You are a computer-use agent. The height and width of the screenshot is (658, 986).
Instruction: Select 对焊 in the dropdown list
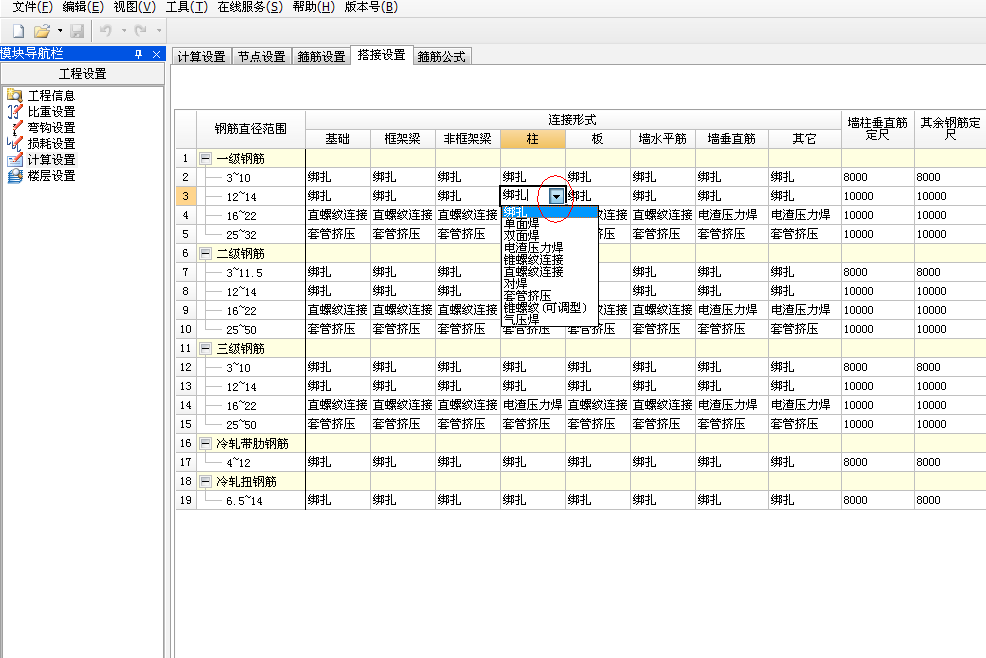click(550, 284)
